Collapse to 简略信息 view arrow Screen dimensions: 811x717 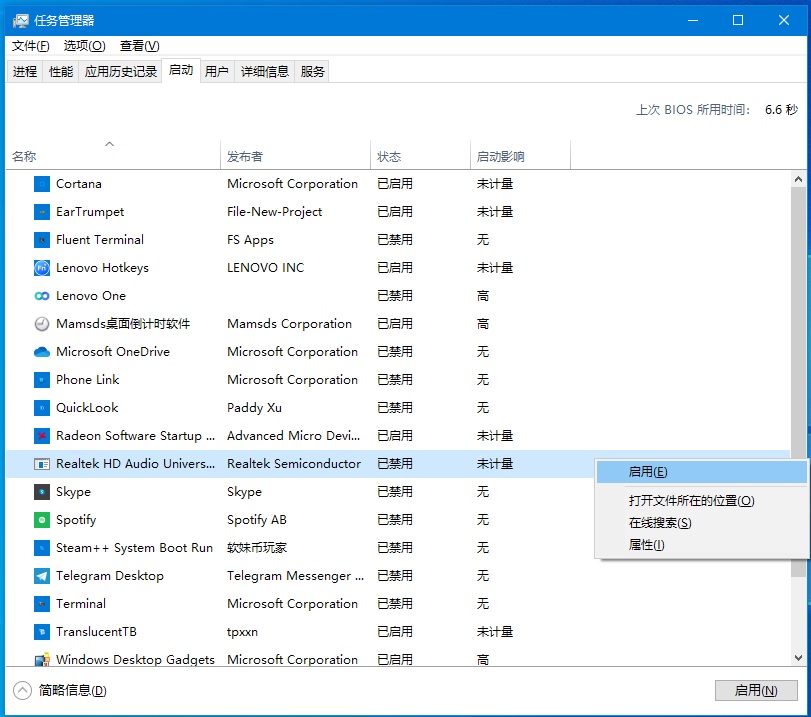point(22,690)
